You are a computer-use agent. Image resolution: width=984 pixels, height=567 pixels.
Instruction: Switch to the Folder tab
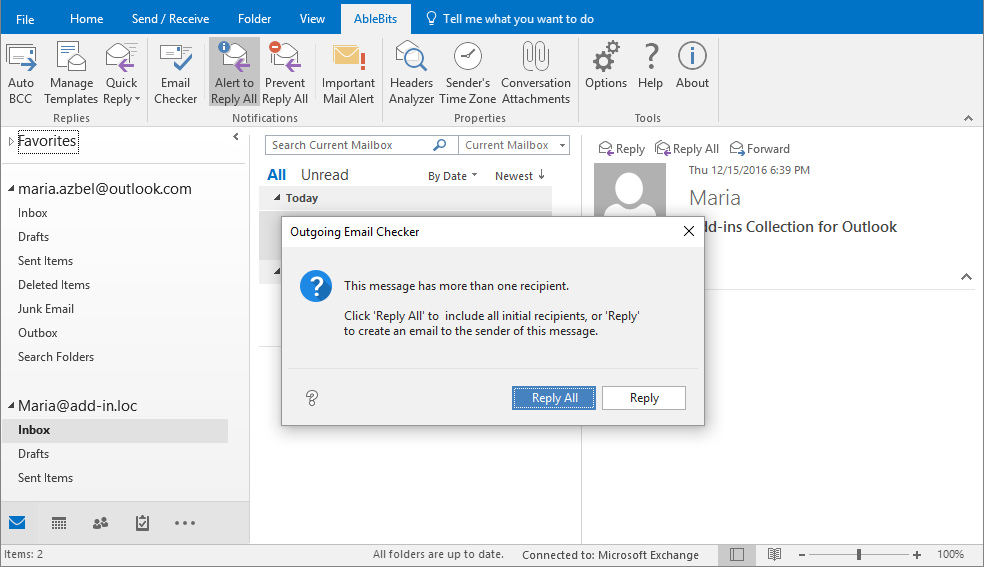pyautogui.click(x=254, y=19)
